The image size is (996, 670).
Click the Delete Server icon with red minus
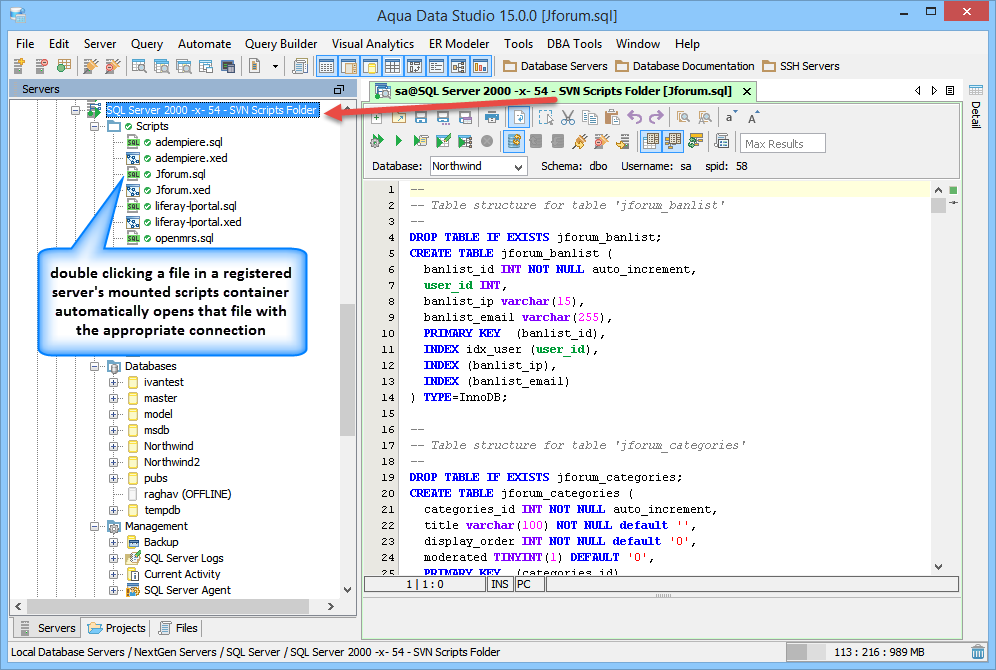[42, 65]
